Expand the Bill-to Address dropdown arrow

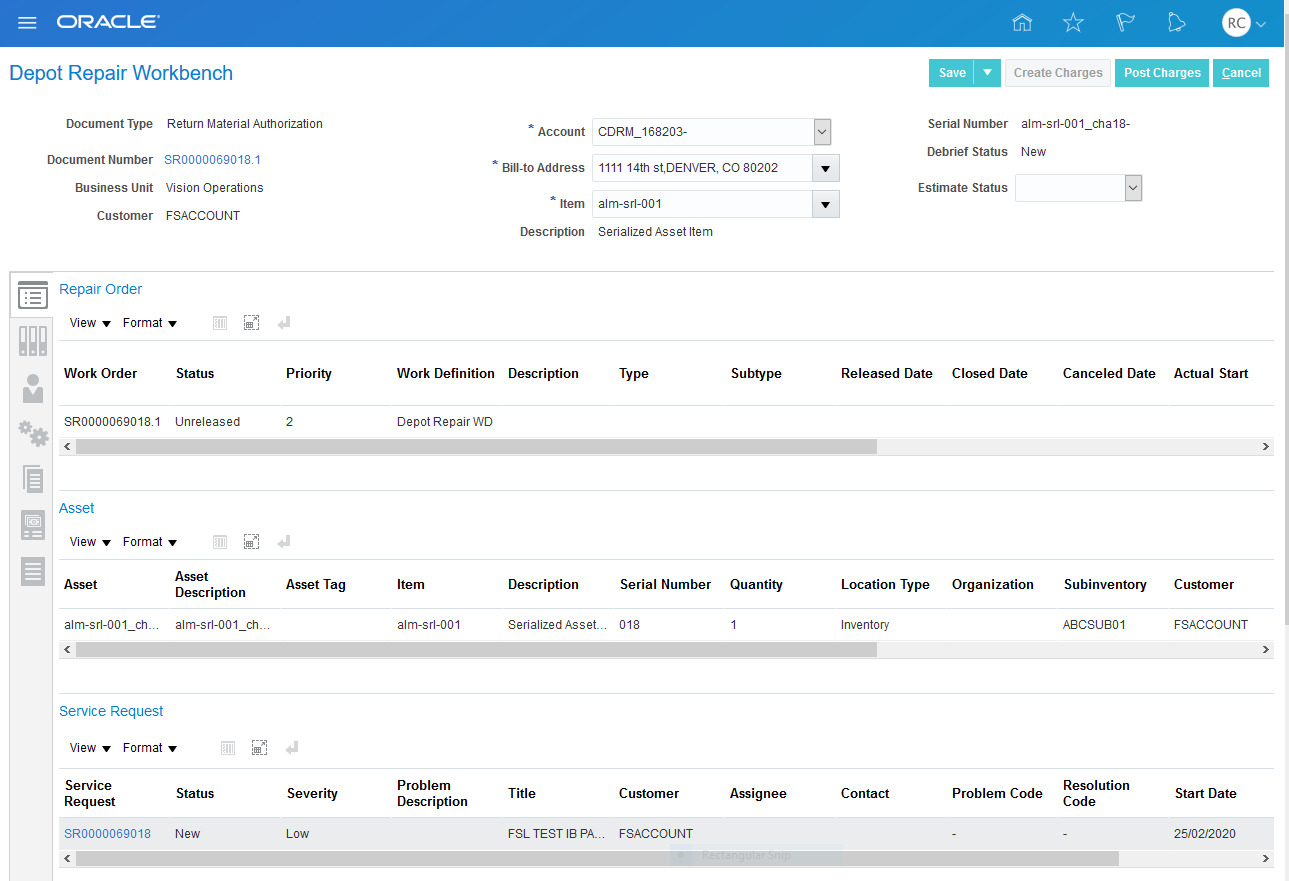click(x=826, y=168)
